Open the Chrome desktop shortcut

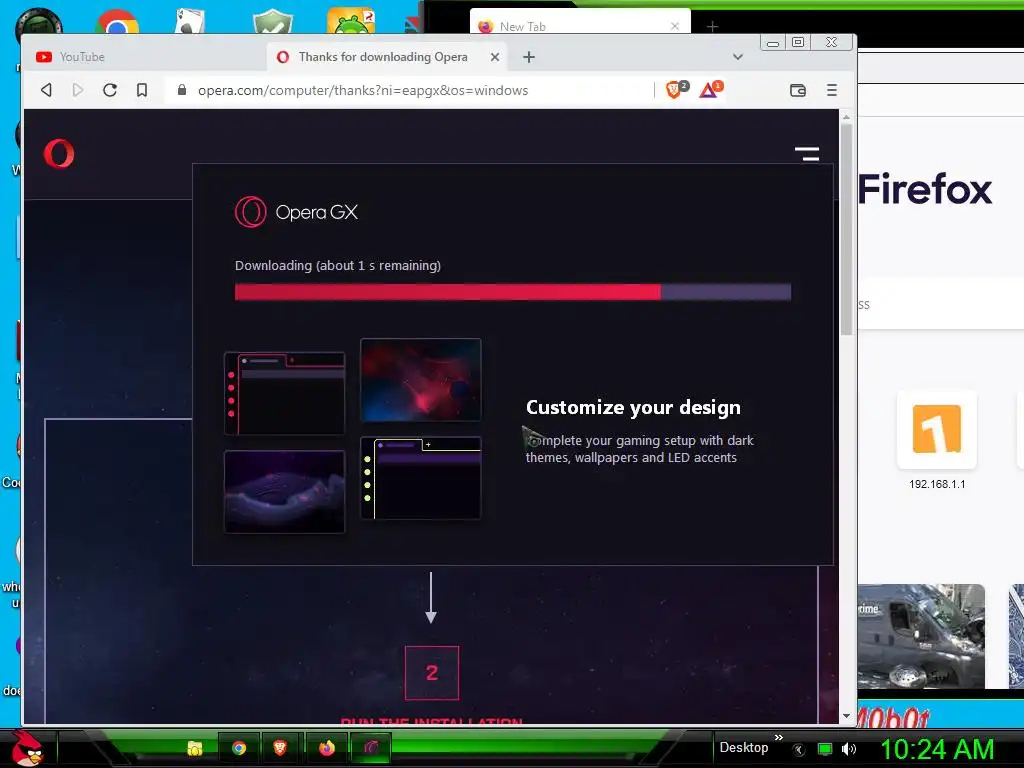click(x=117, y=21)
